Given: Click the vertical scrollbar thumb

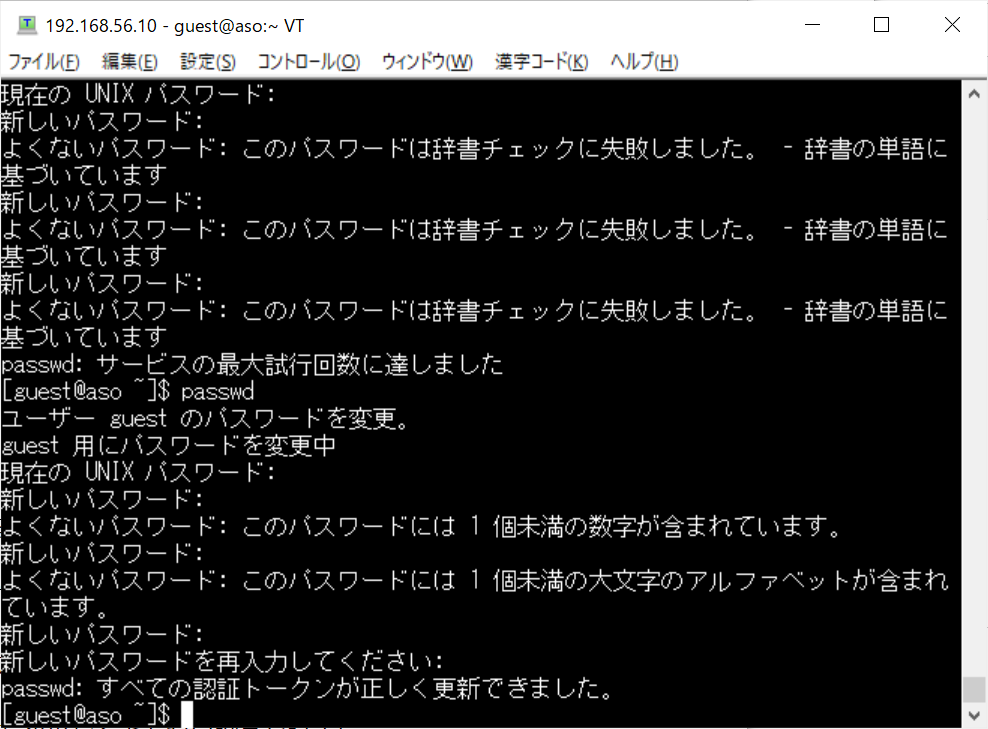Looking at the screenshot, I should 974,689.
